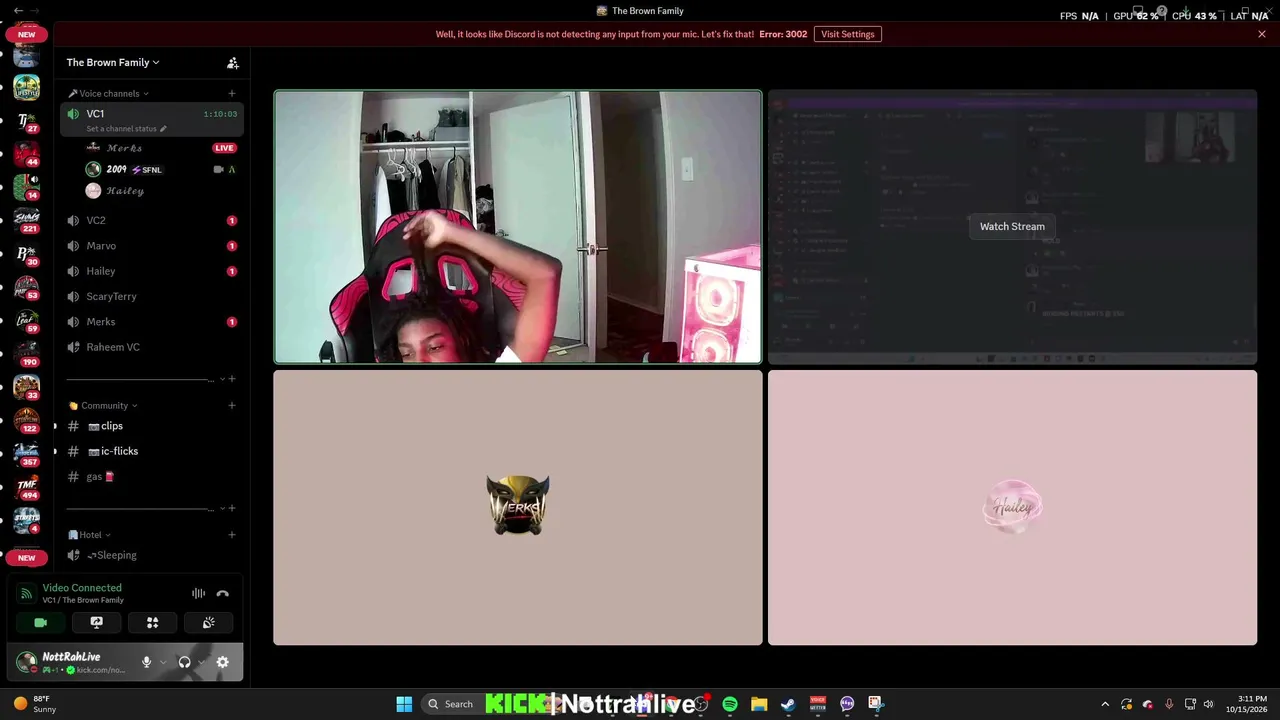Open headphone output options arrow

pyautogui.click(x=201, y=662)
